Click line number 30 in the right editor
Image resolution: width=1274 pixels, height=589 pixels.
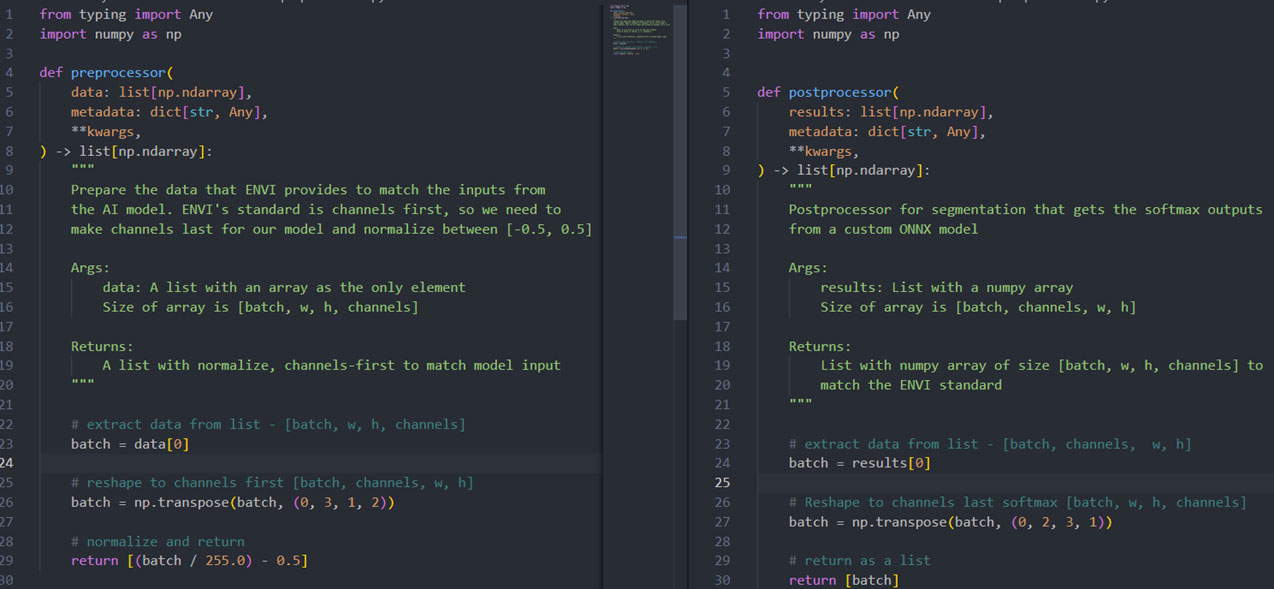[722, 580]
